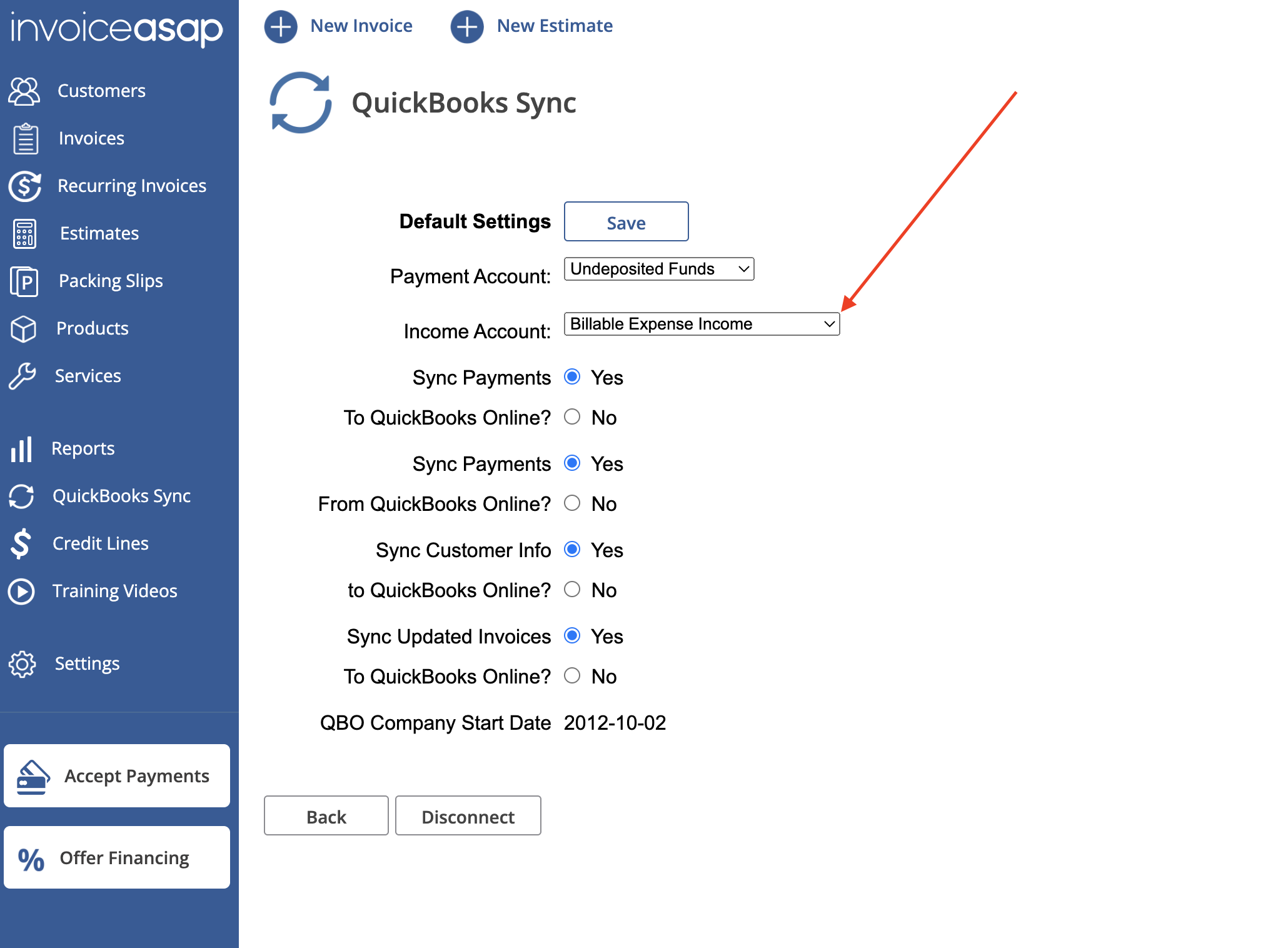
Task: Open the Payment Account dropdown
Action: point(659,269)
